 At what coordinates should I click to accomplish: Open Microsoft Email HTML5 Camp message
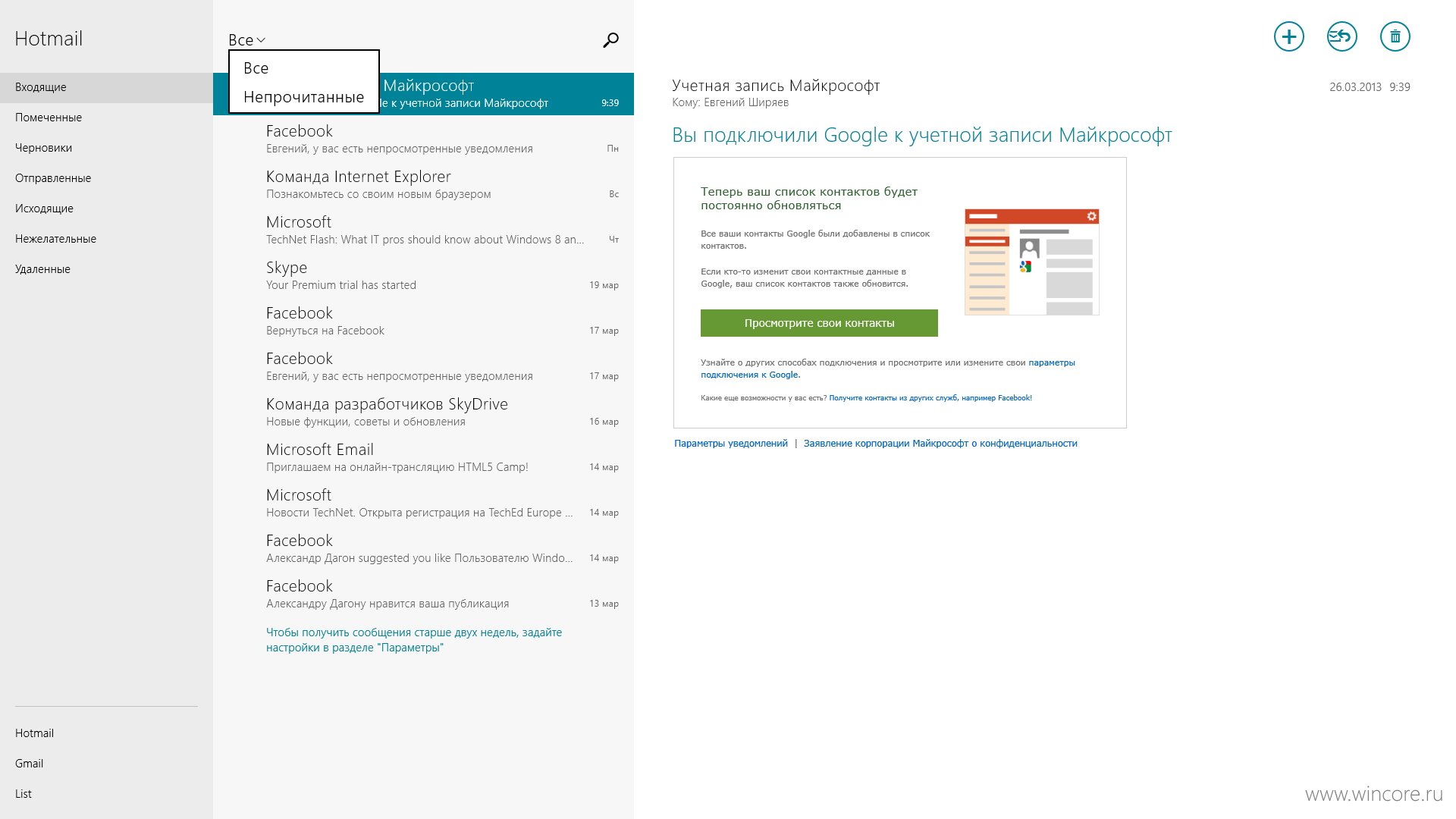pos(423,457)
